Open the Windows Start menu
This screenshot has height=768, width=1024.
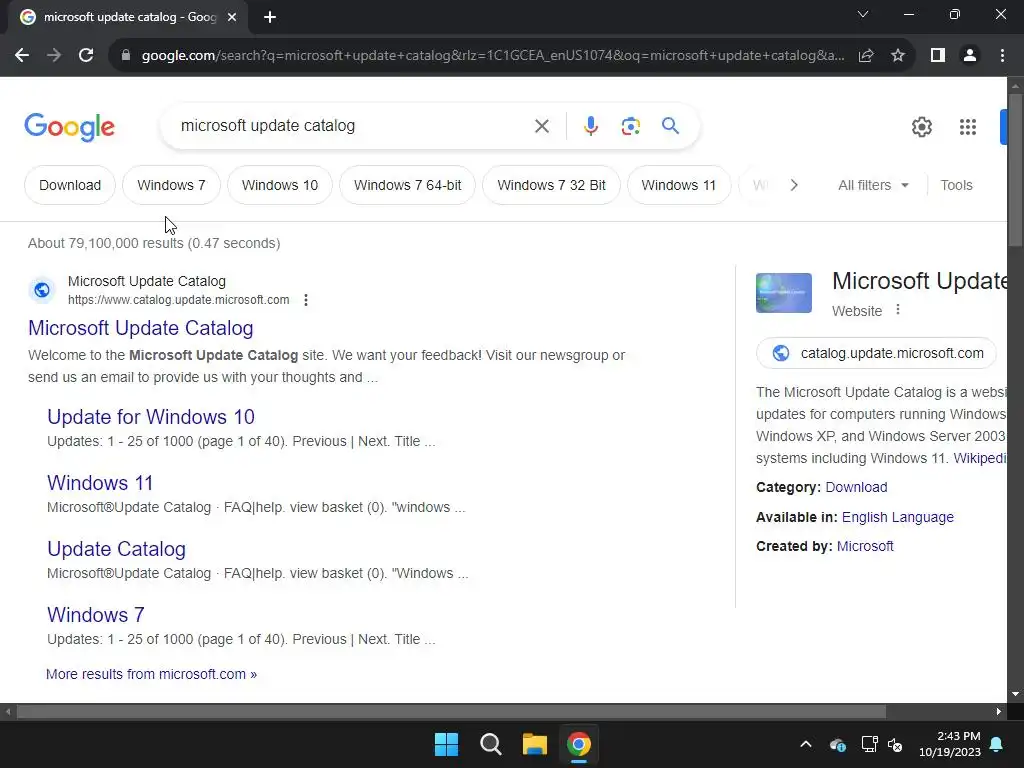[x=447, y=744]
